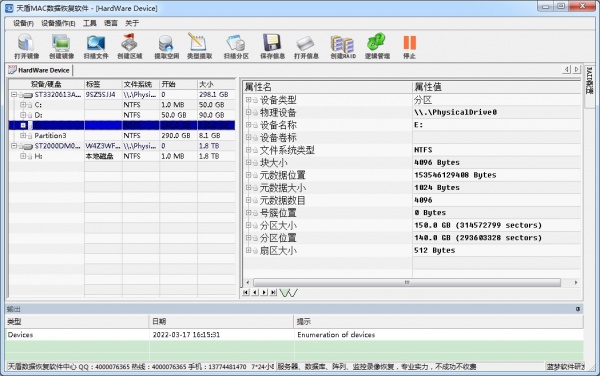Click the 属性值 column header

pyautogui.click(x=496, y=87)
